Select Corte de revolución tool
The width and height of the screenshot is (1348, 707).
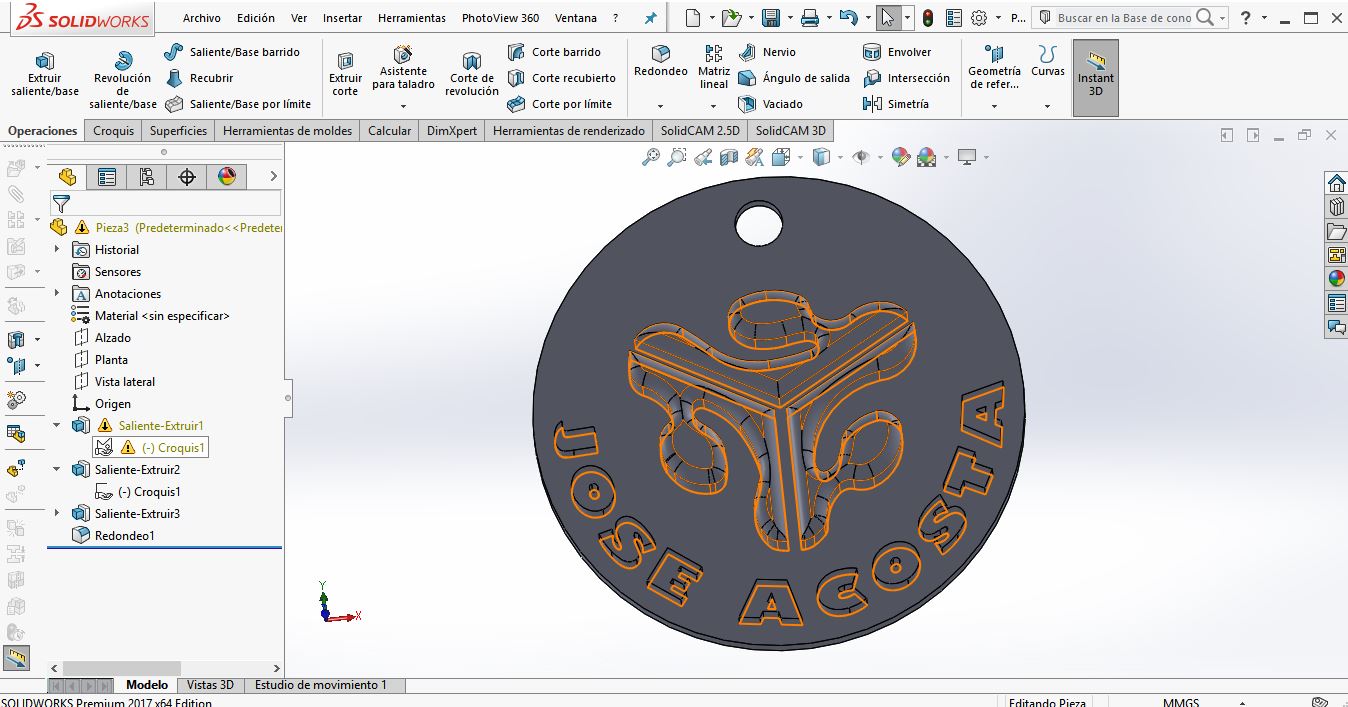pos(472,75)
